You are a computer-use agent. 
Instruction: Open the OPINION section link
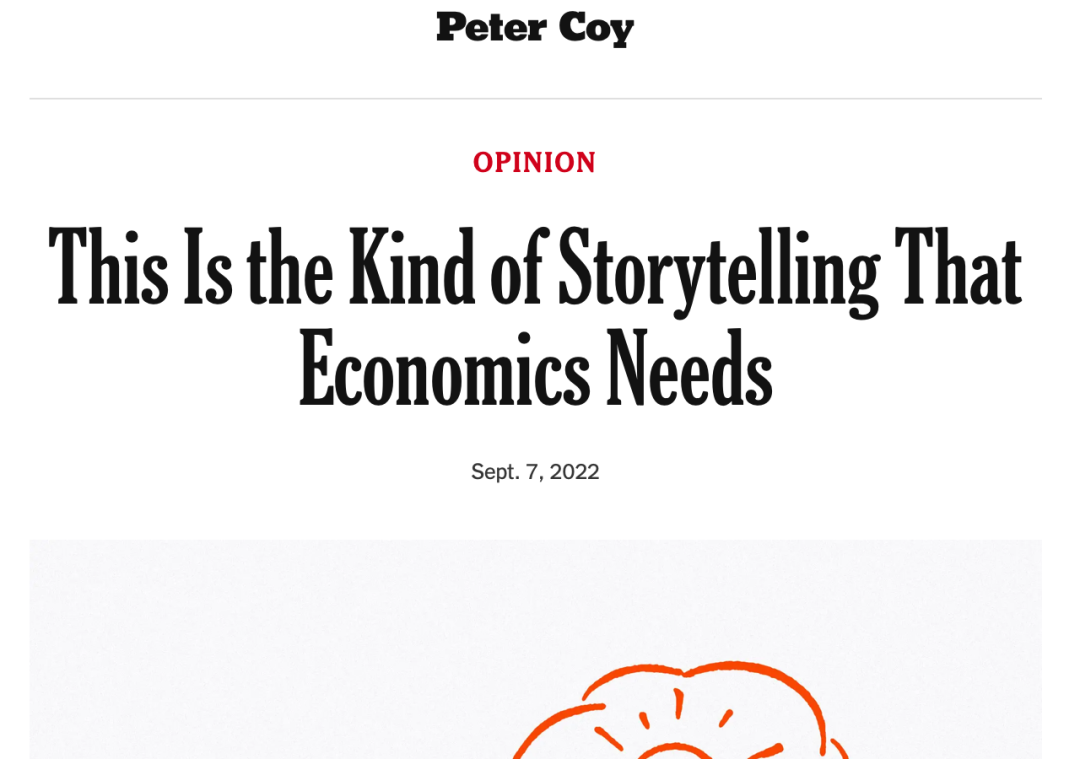tap(534, 163)
